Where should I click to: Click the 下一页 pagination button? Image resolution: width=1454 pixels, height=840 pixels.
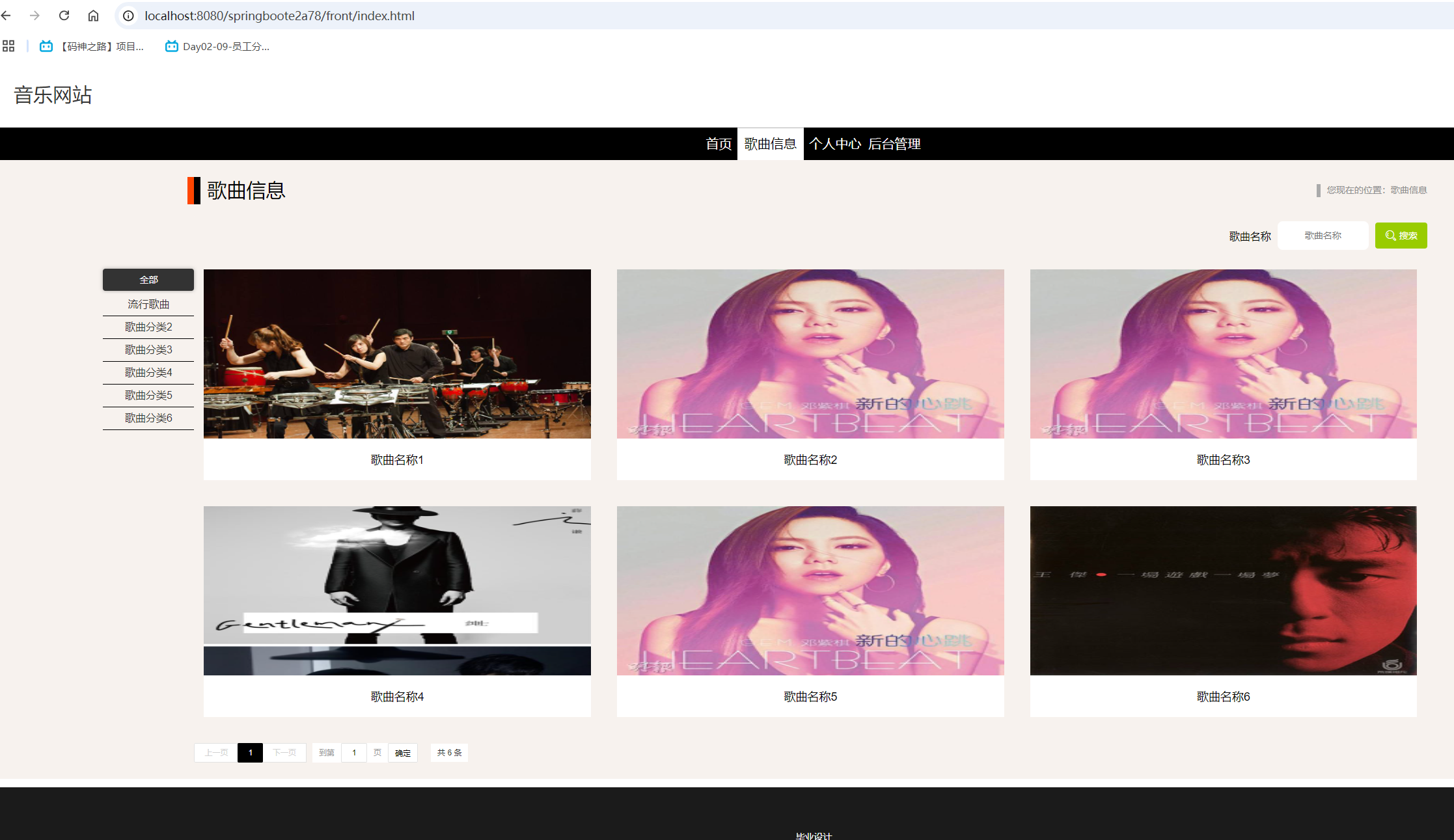(x=284, y=753)
